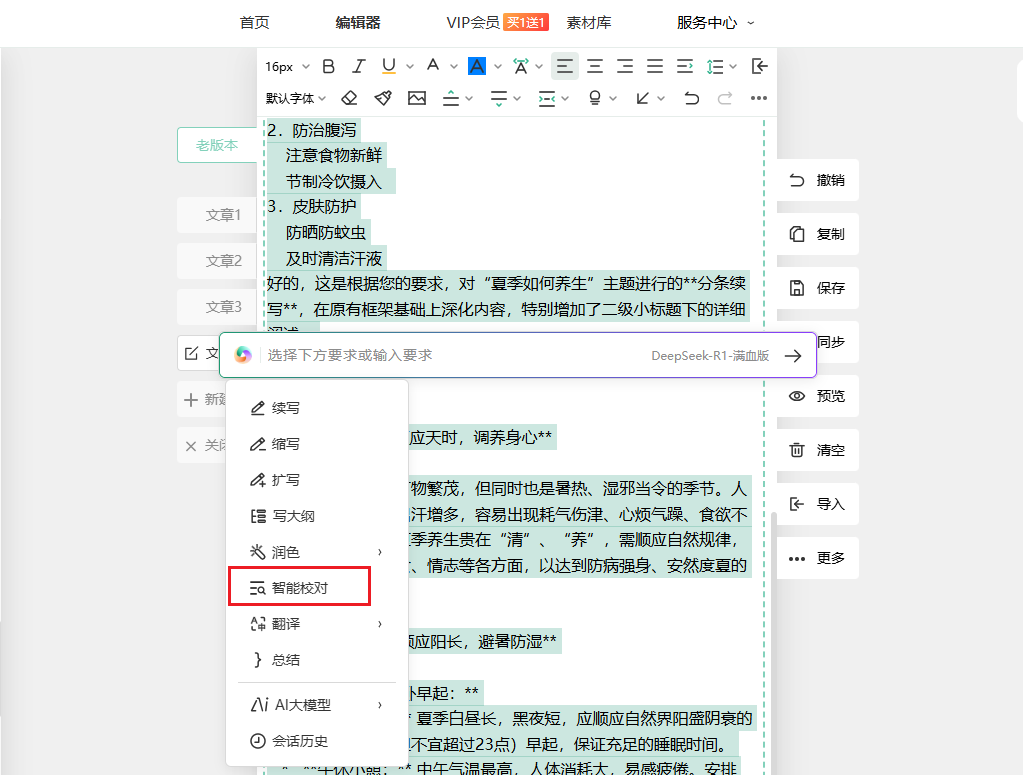The width and height of the screenshot is (1023, 775).
Task: Open 素材库 in top navigation
Action: click(588, 23)
